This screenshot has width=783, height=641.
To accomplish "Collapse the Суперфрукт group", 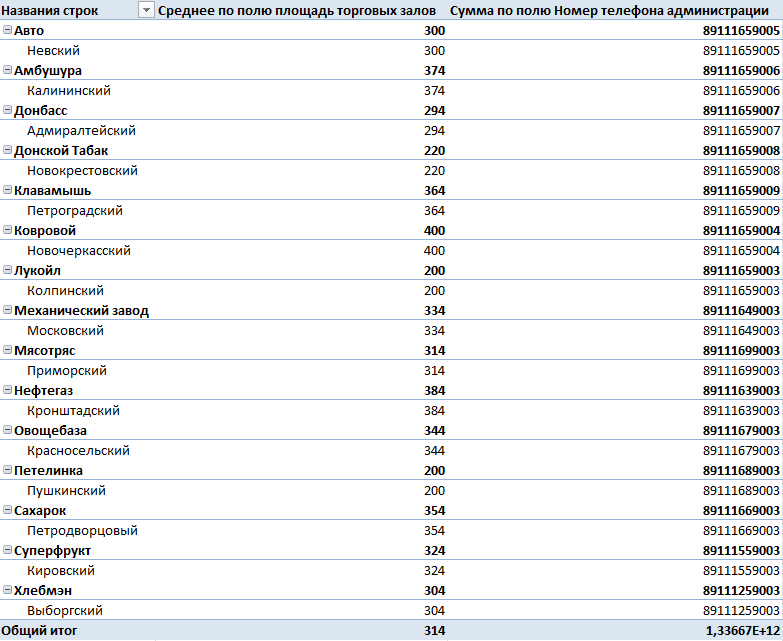I will coord(7,550).
